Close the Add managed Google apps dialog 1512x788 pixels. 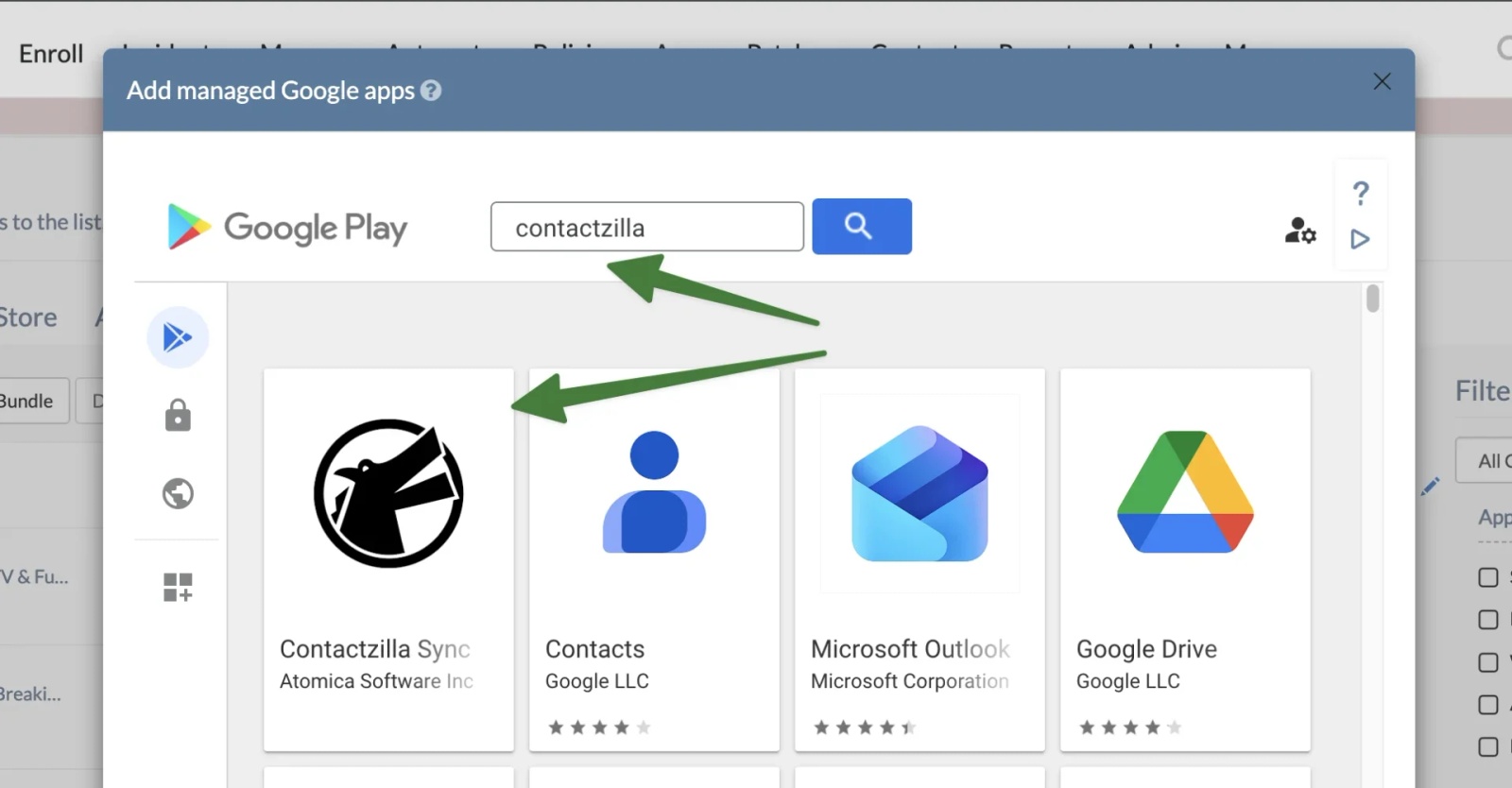[1382, 81]
